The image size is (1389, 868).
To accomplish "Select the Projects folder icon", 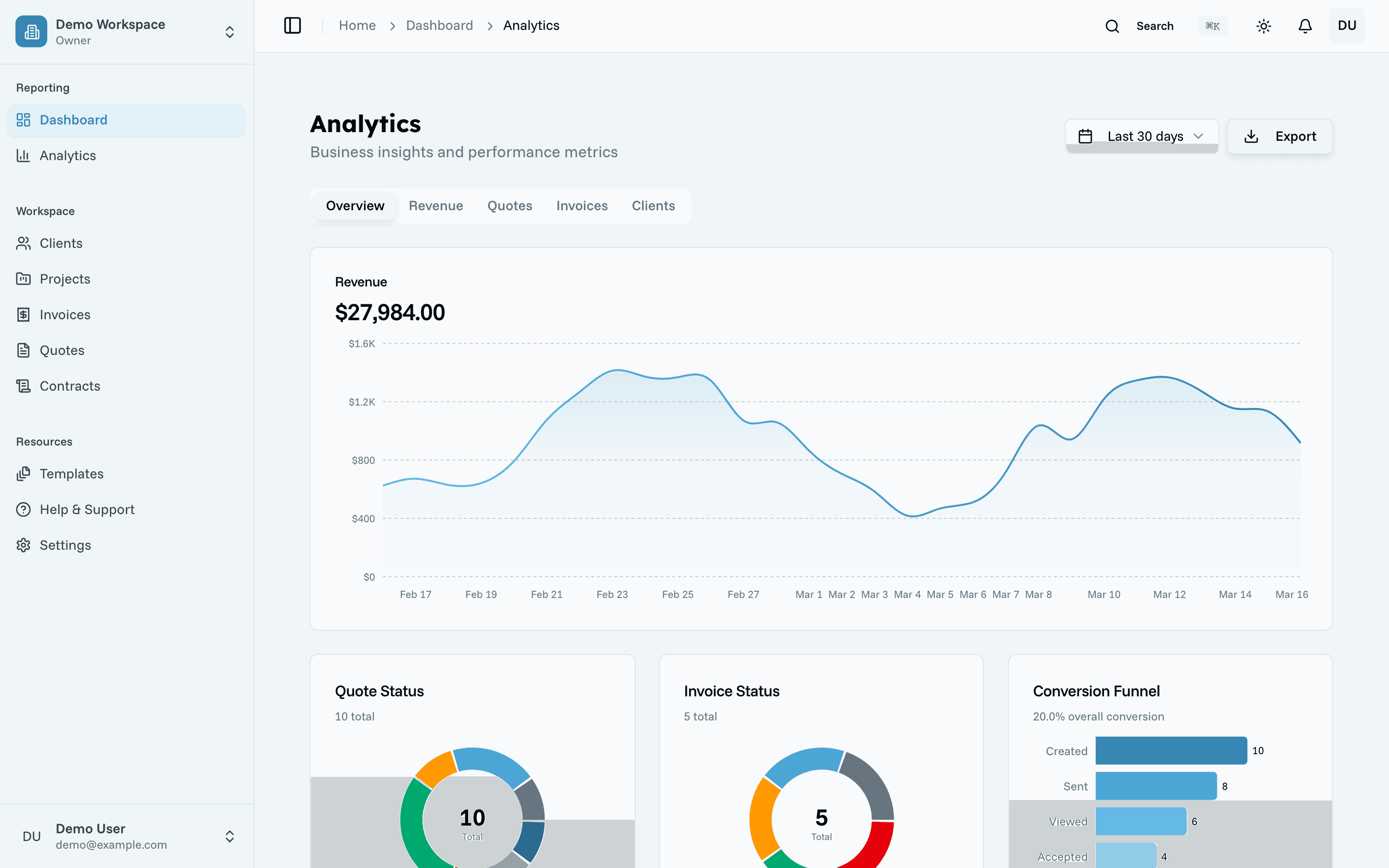I will point(23,278).
